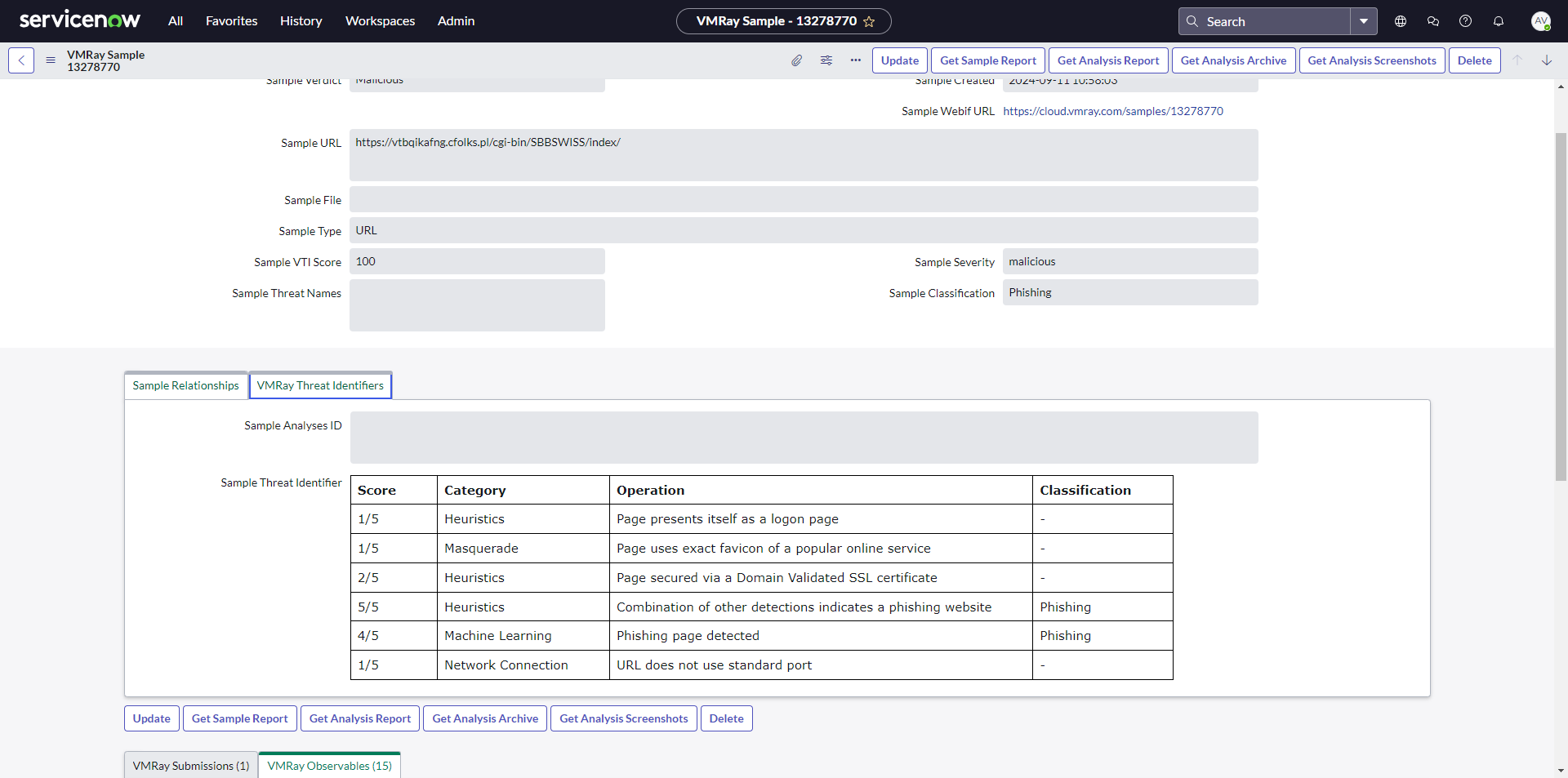Click the Sample Threat Names field
Image resolution: width=1568 pixels, height=778 pixels.
477,305
